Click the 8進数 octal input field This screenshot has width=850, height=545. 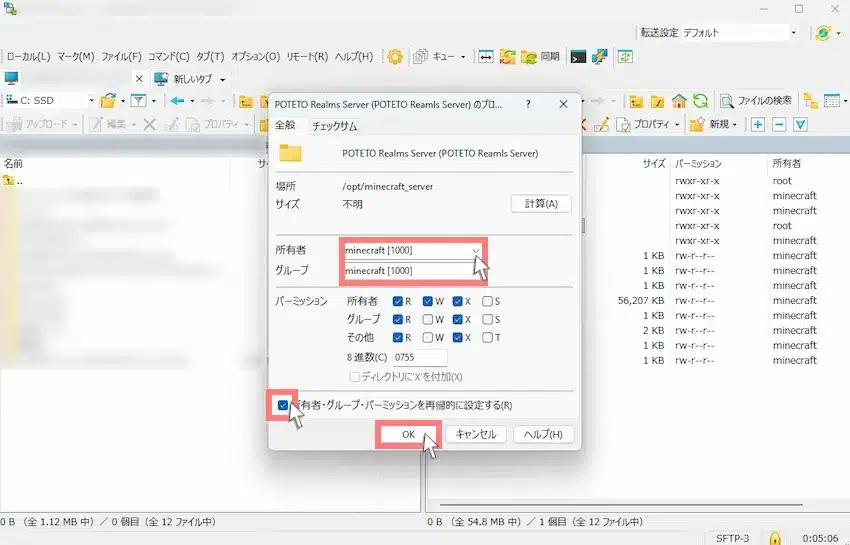pyautogui.click(x=420, y=357)
